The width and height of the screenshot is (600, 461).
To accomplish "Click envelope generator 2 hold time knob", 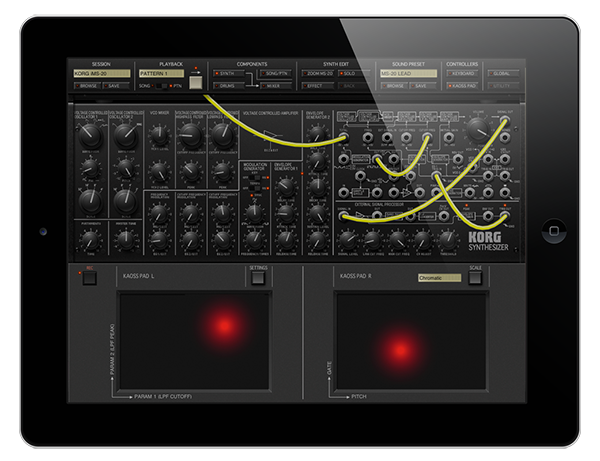I will [x=317, y=135].
